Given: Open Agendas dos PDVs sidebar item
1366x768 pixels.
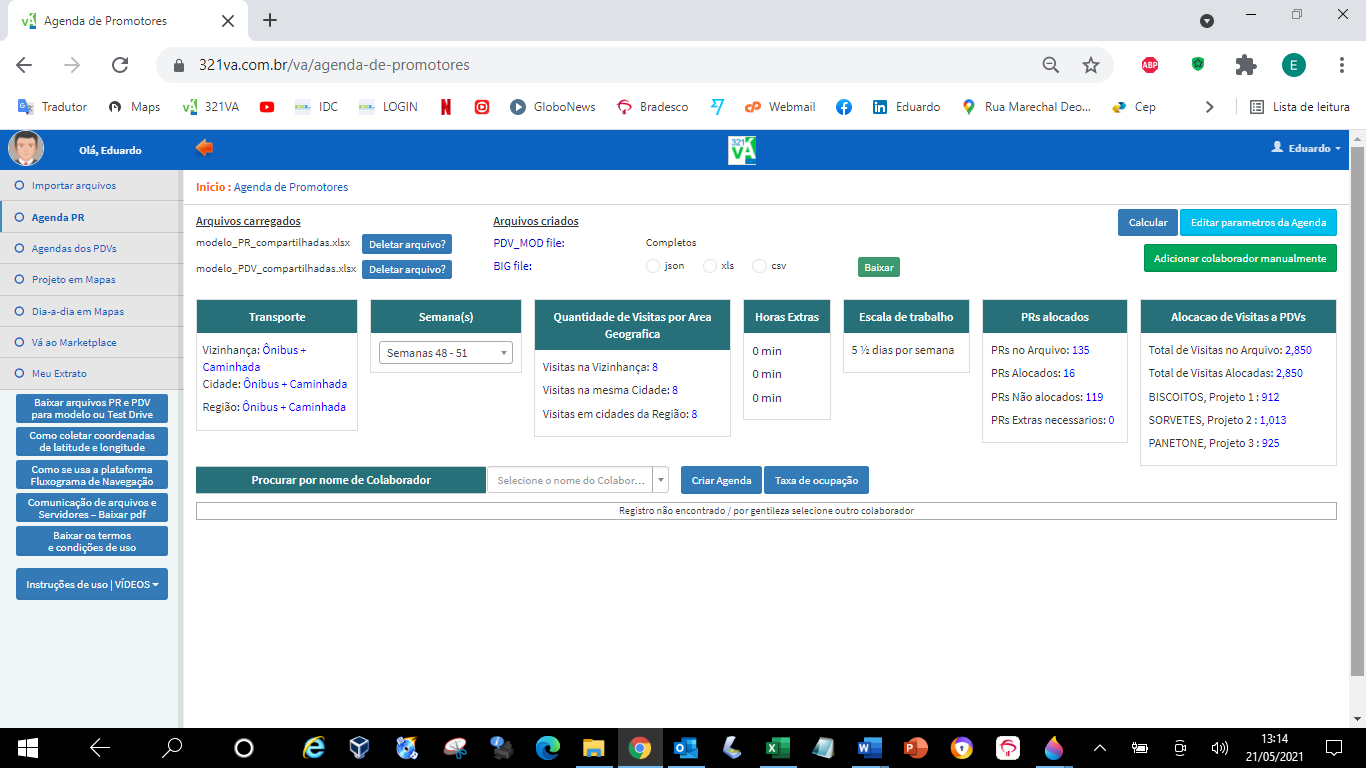Looking at the screenshot, I should 74,248.
